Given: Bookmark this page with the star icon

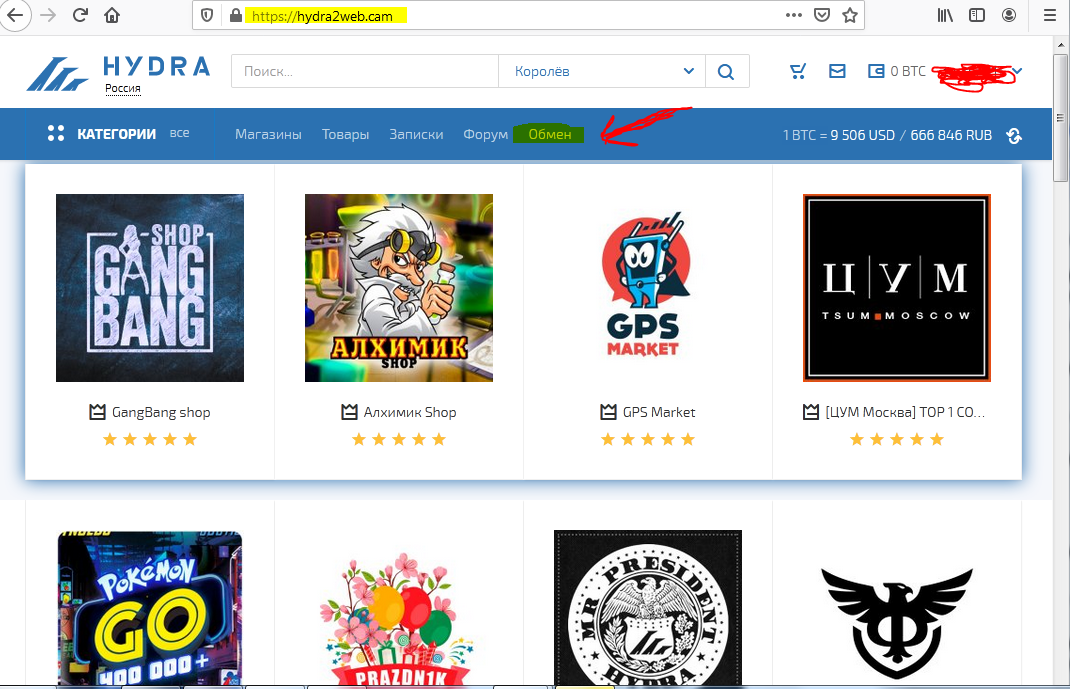Looking at the screenshot, I should [850, 15].
